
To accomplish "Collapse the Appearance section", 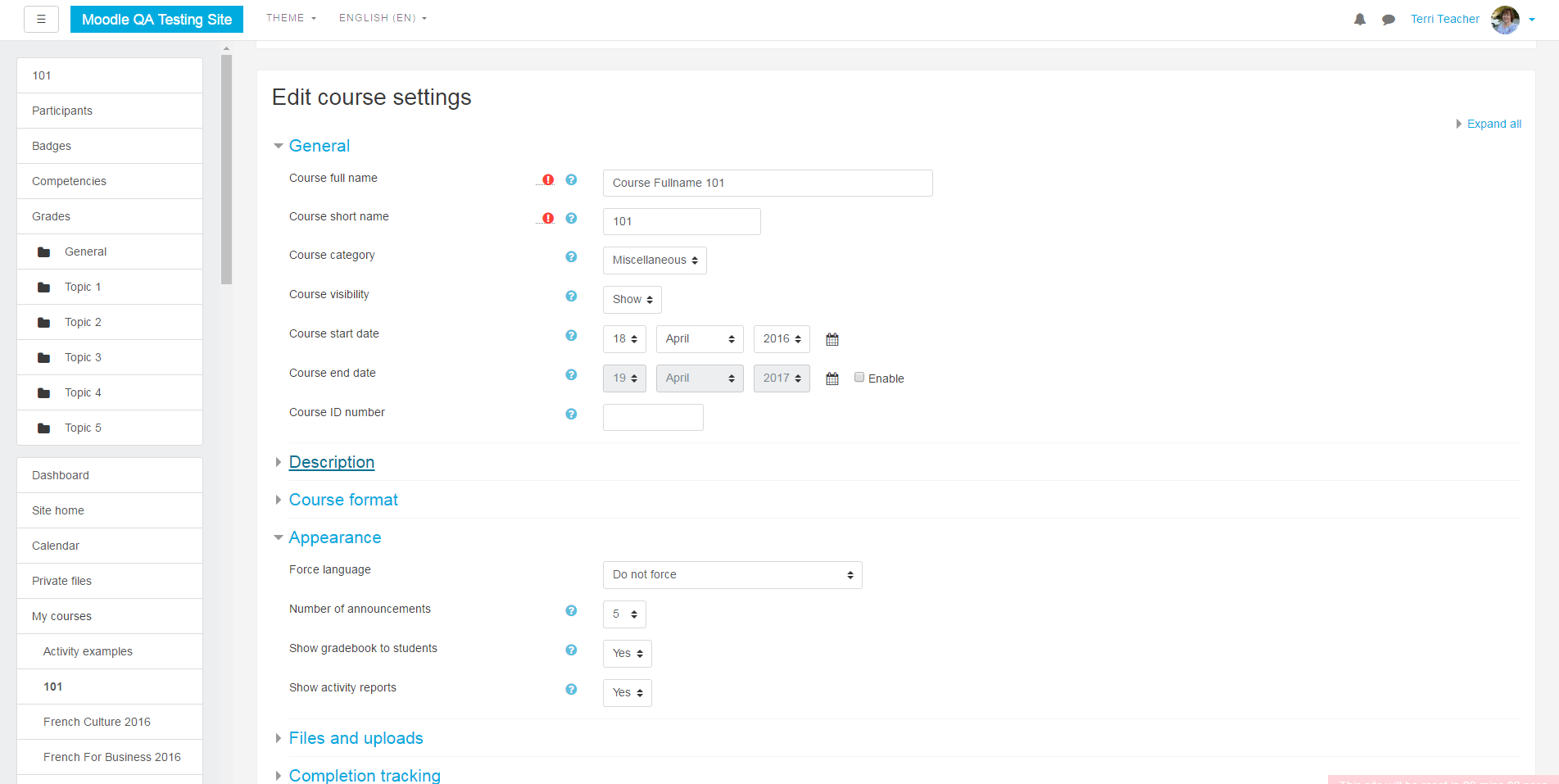I will pos(334,537).
